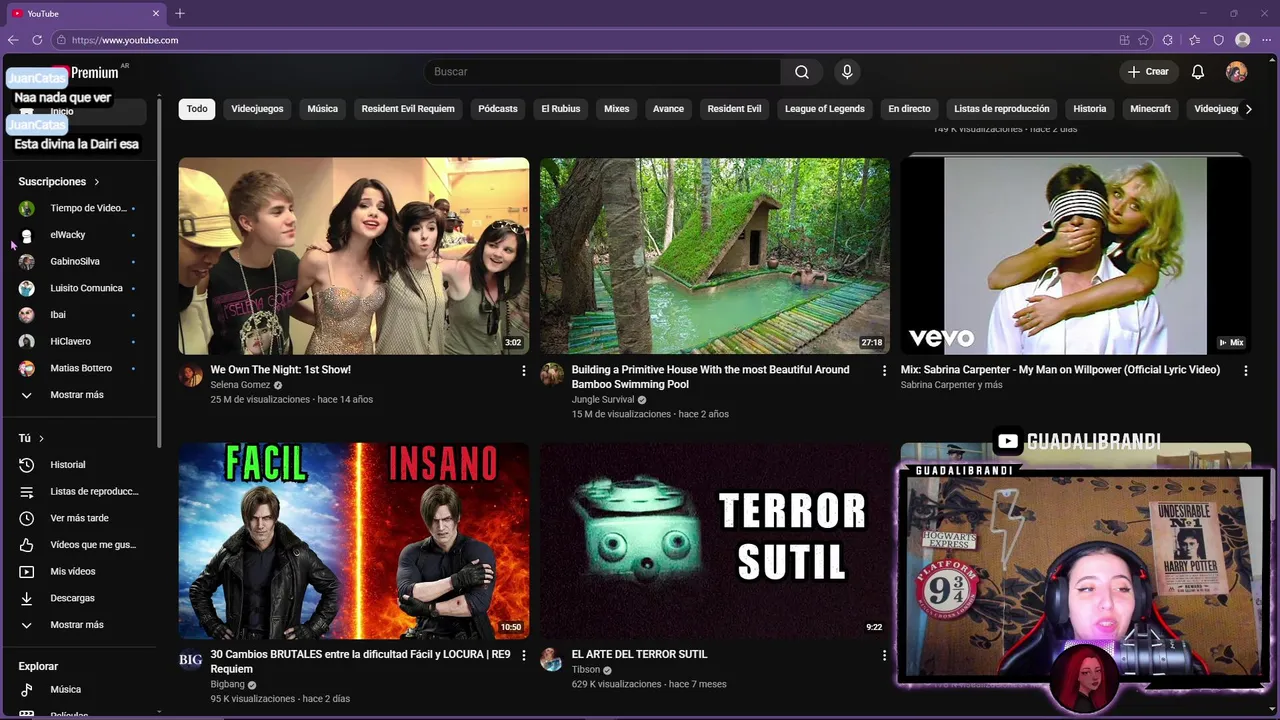This screenshot has height=720, width=1280.
Task: Open the account avatar menu in YouTube
Action: pyautogui.click(x=1237, y=72)
